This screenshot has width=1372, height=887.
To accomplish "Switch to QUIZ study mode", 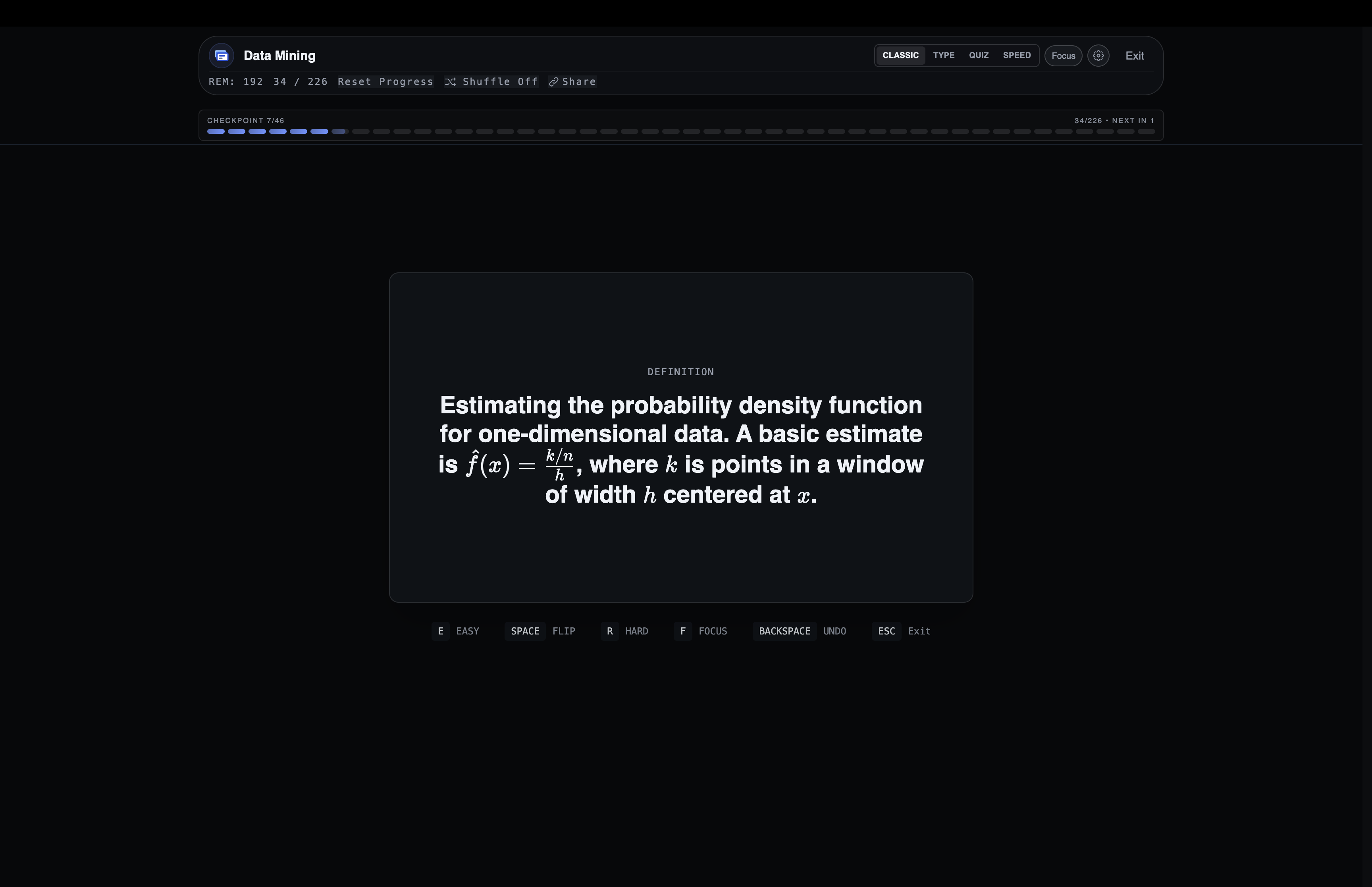I will pos(979,55).
